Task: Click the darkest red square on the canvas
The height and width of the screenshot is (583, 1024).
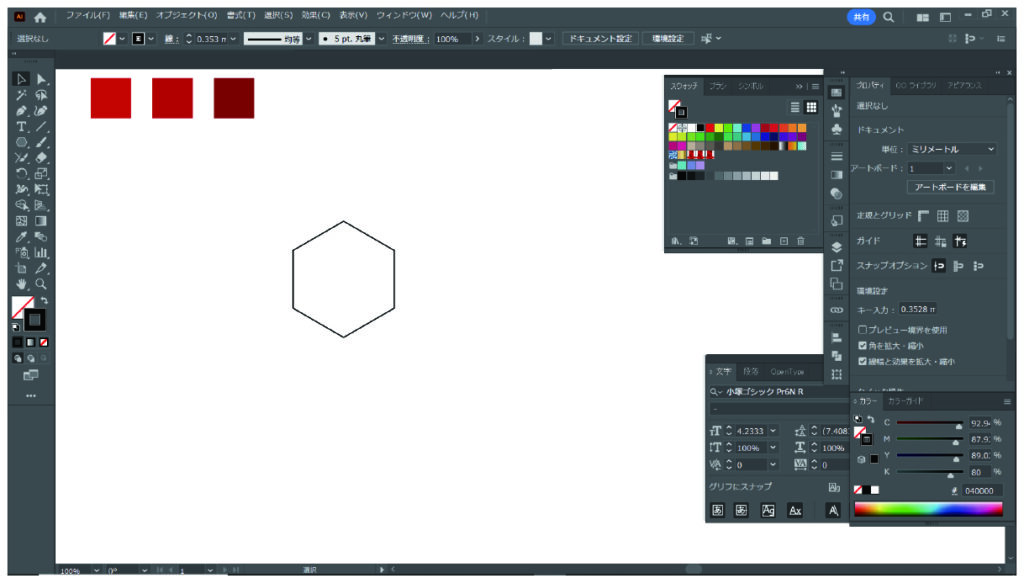Action: tap(234, 98)
